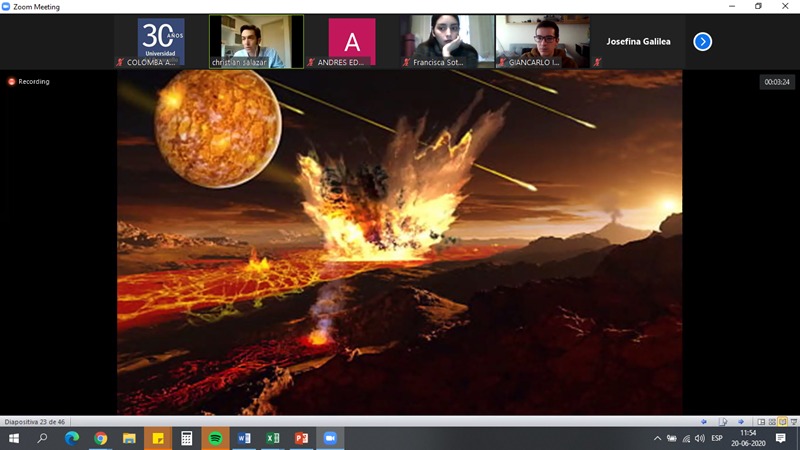This screenshot has width=800, height=450.
Task: Click muted mic icon on COLOMBA A... tile
Action: pos(120,62)
